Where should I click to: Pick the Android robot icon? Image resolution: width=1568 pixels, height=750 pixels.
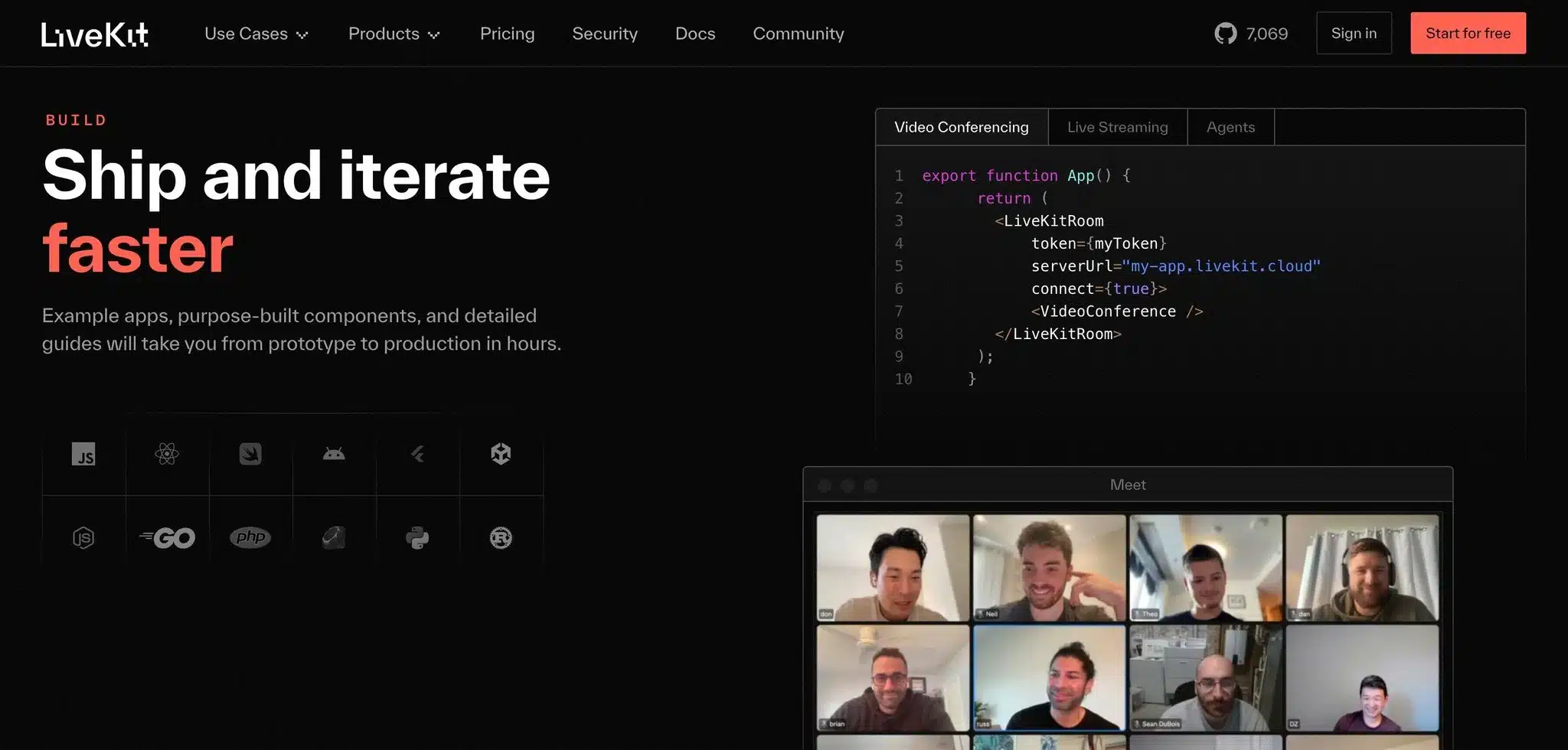click(x=334, y=454)
